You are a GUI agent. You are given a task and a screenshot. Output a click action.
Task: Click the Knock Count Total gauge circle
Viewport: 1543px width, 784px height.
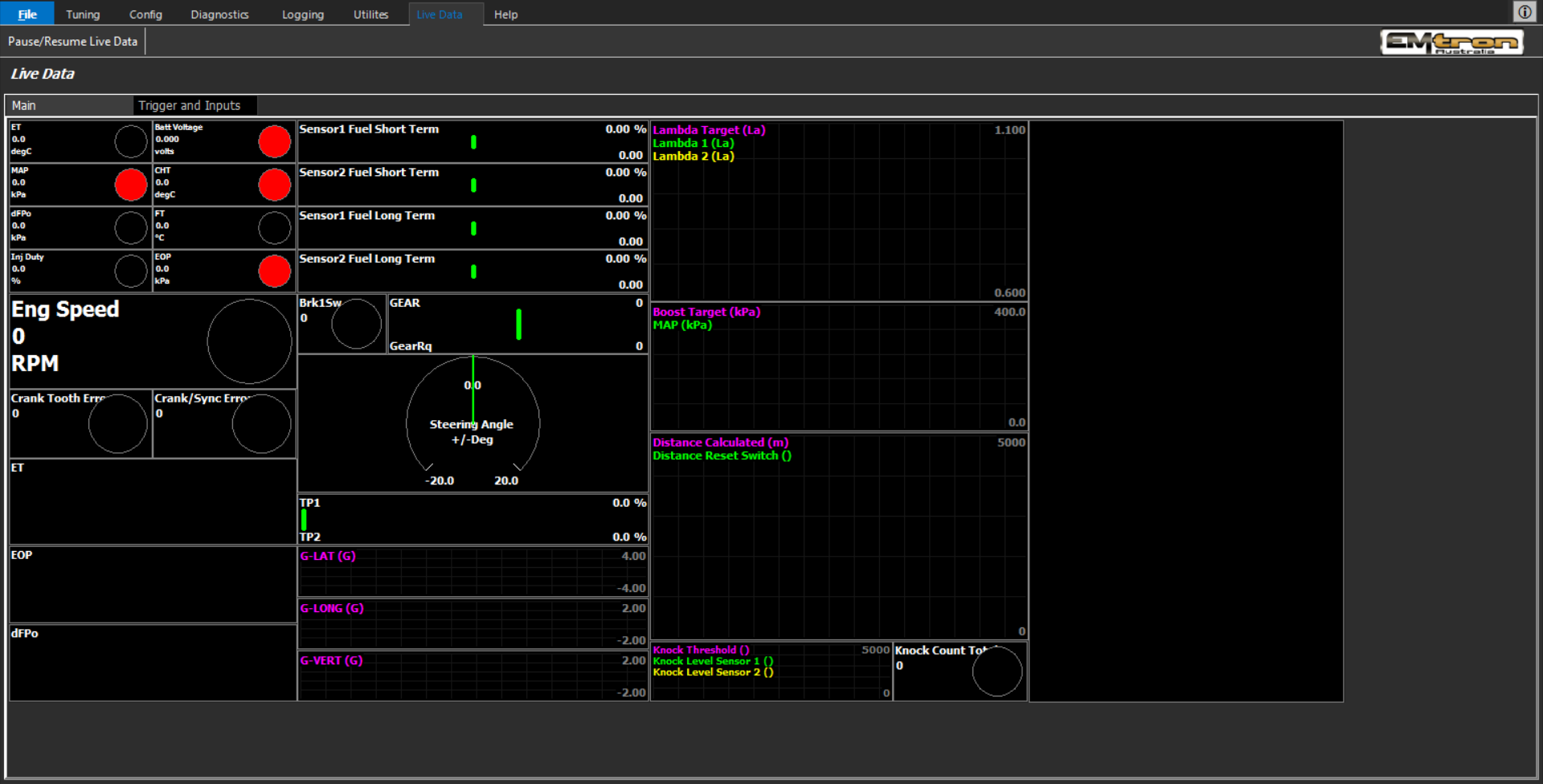(997, 672)
